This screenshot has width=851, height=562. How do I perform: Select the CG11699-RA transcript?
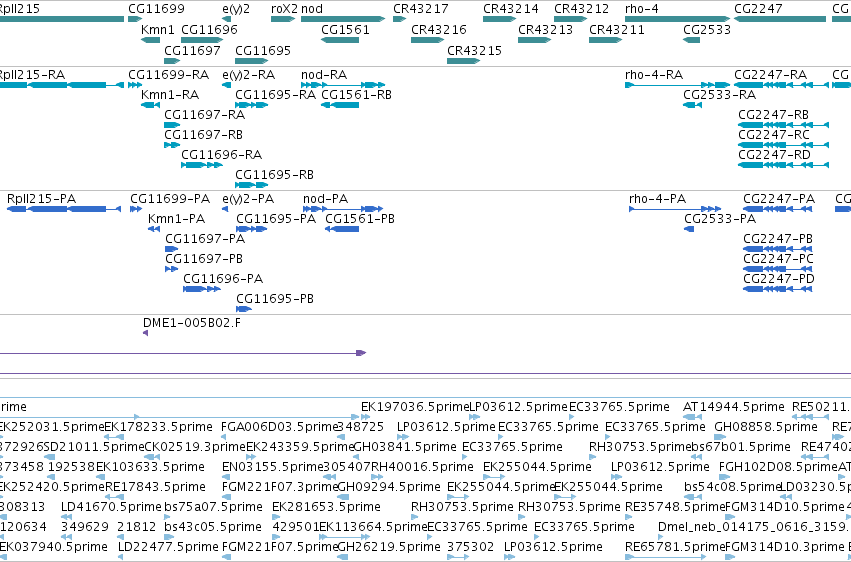pos(168,75)
